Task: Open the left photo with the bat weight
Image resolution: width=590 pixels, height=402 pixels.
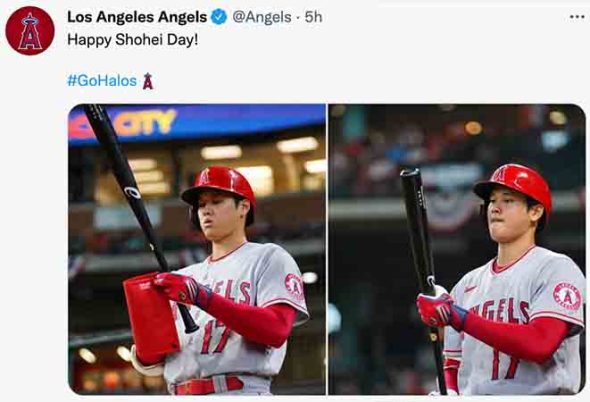Action: coord(197,249)
